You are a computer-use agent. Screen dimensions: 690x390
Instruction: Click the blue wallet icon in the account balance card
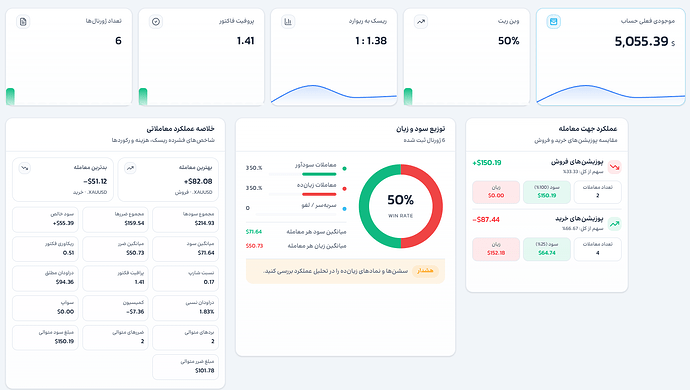coord(554,22)
